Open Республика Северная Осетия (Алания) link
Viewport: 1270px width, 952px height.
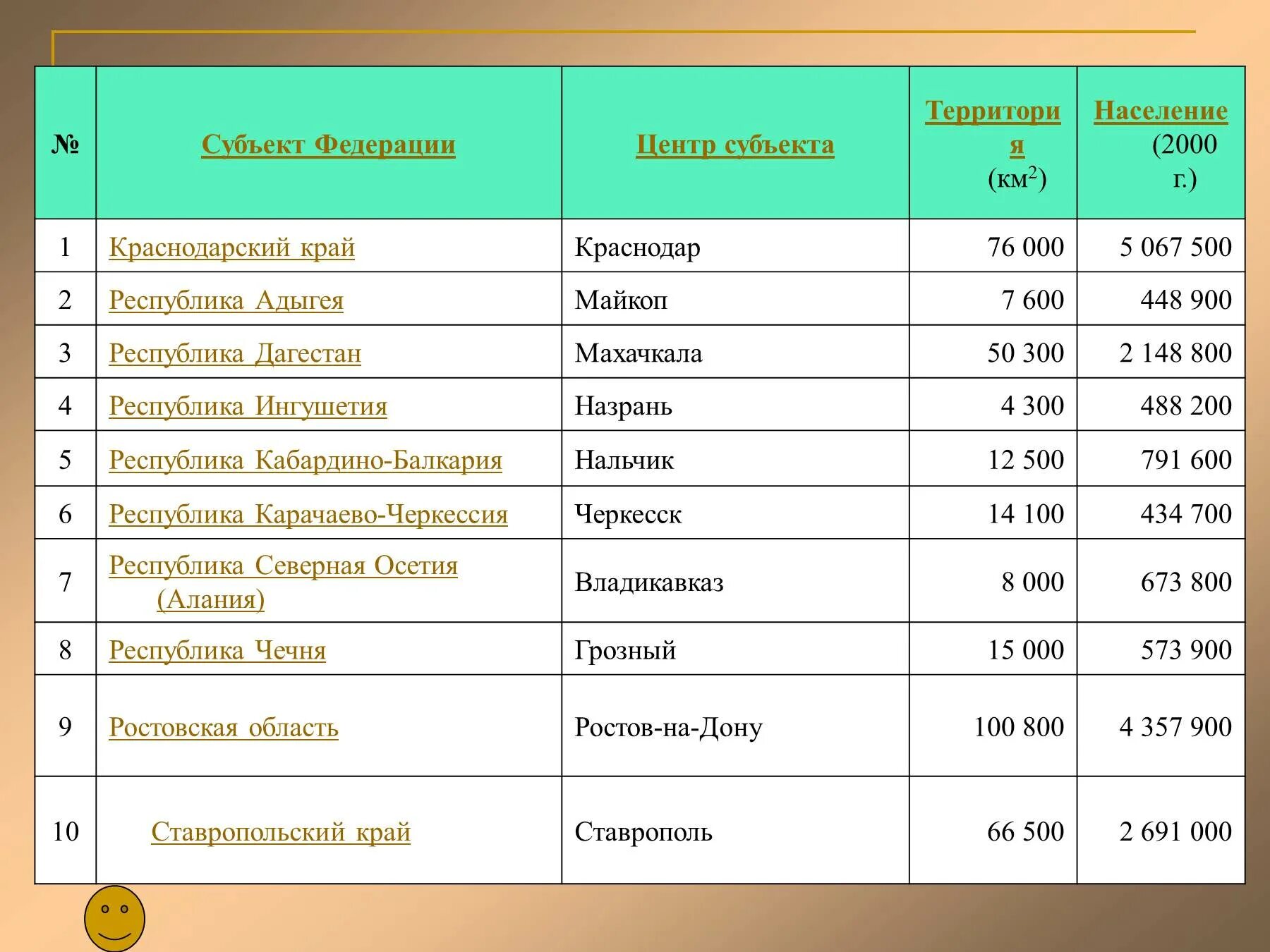283,582
